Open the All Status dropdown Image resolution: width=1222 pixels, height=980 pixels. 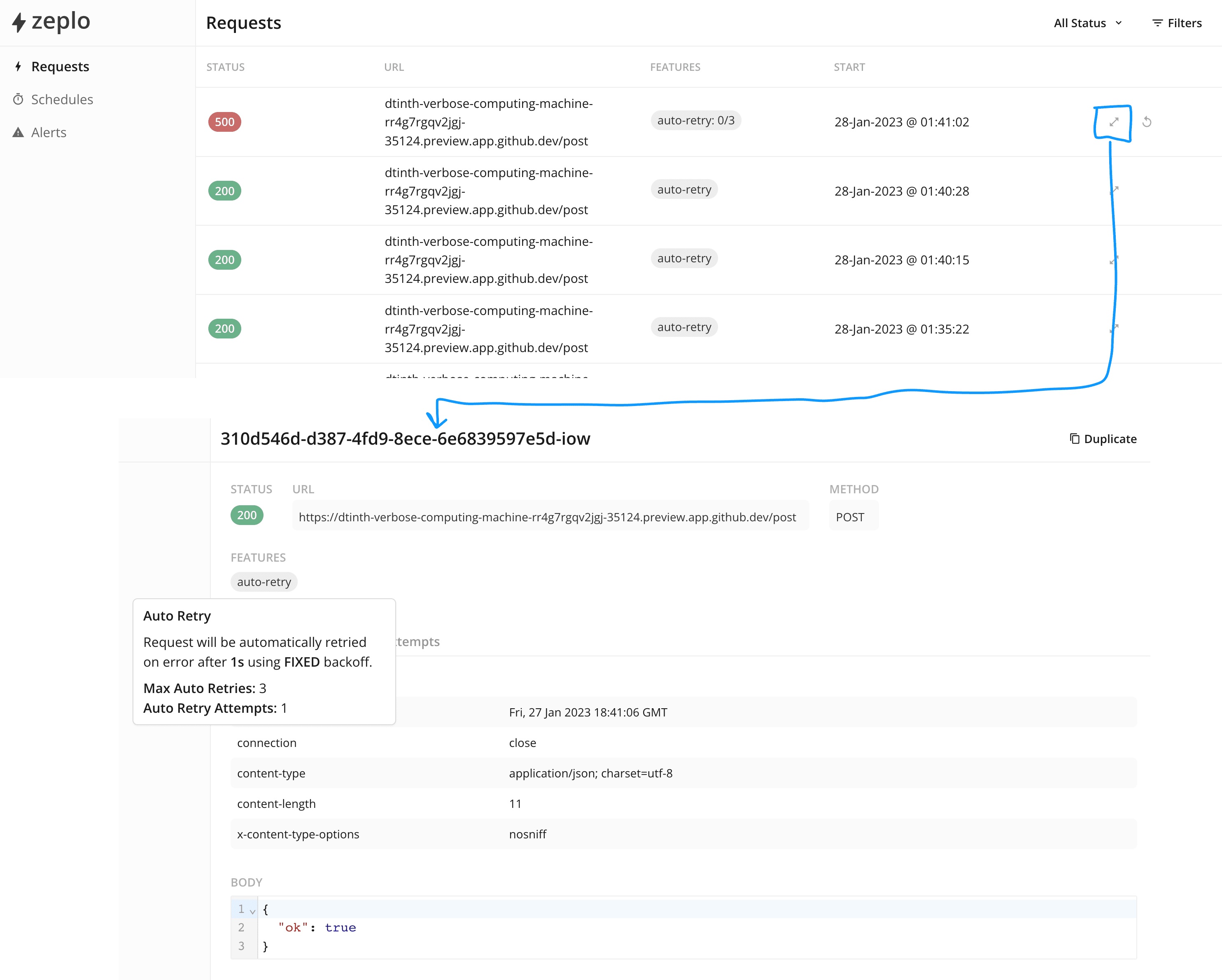coord(1088,23)
